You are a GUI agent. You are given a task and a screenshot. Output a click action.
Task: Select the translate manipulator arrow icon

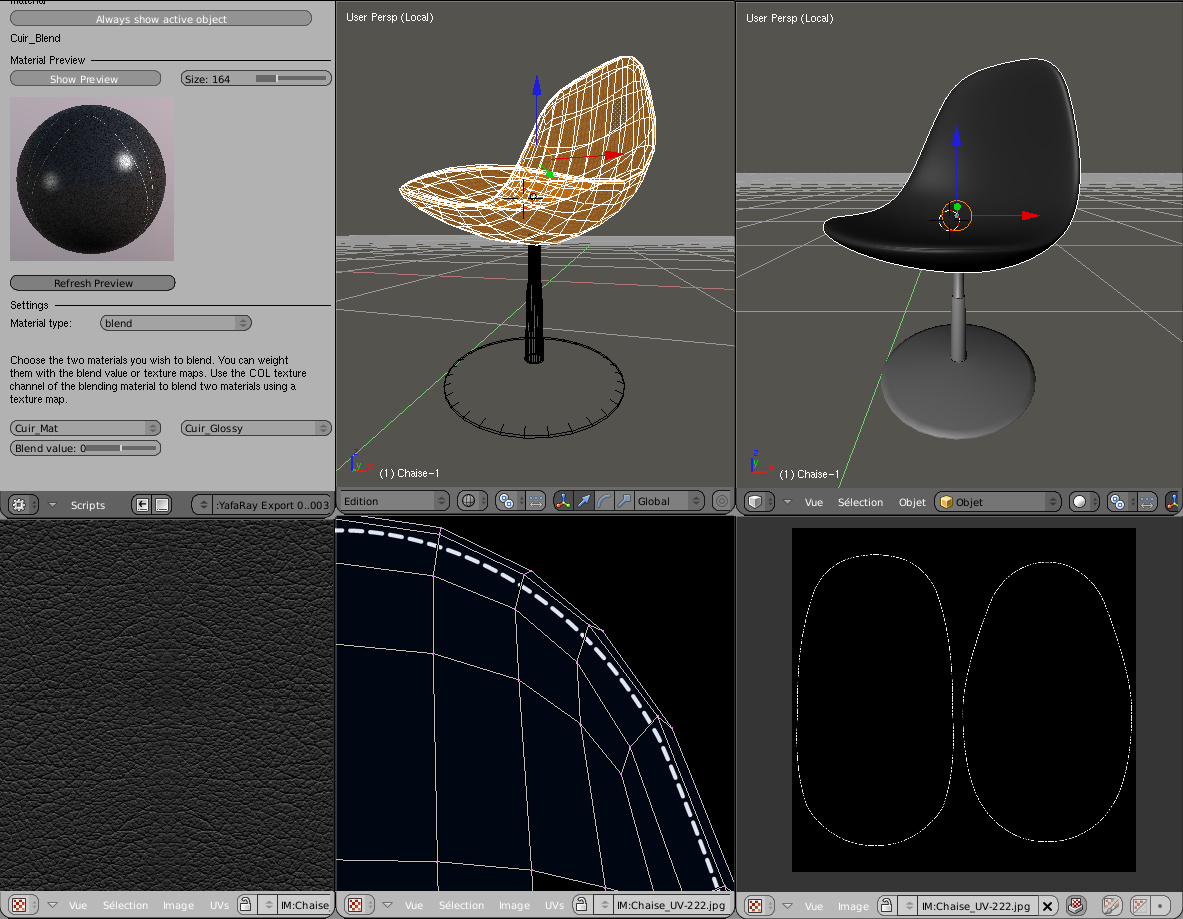click(583, 501)
